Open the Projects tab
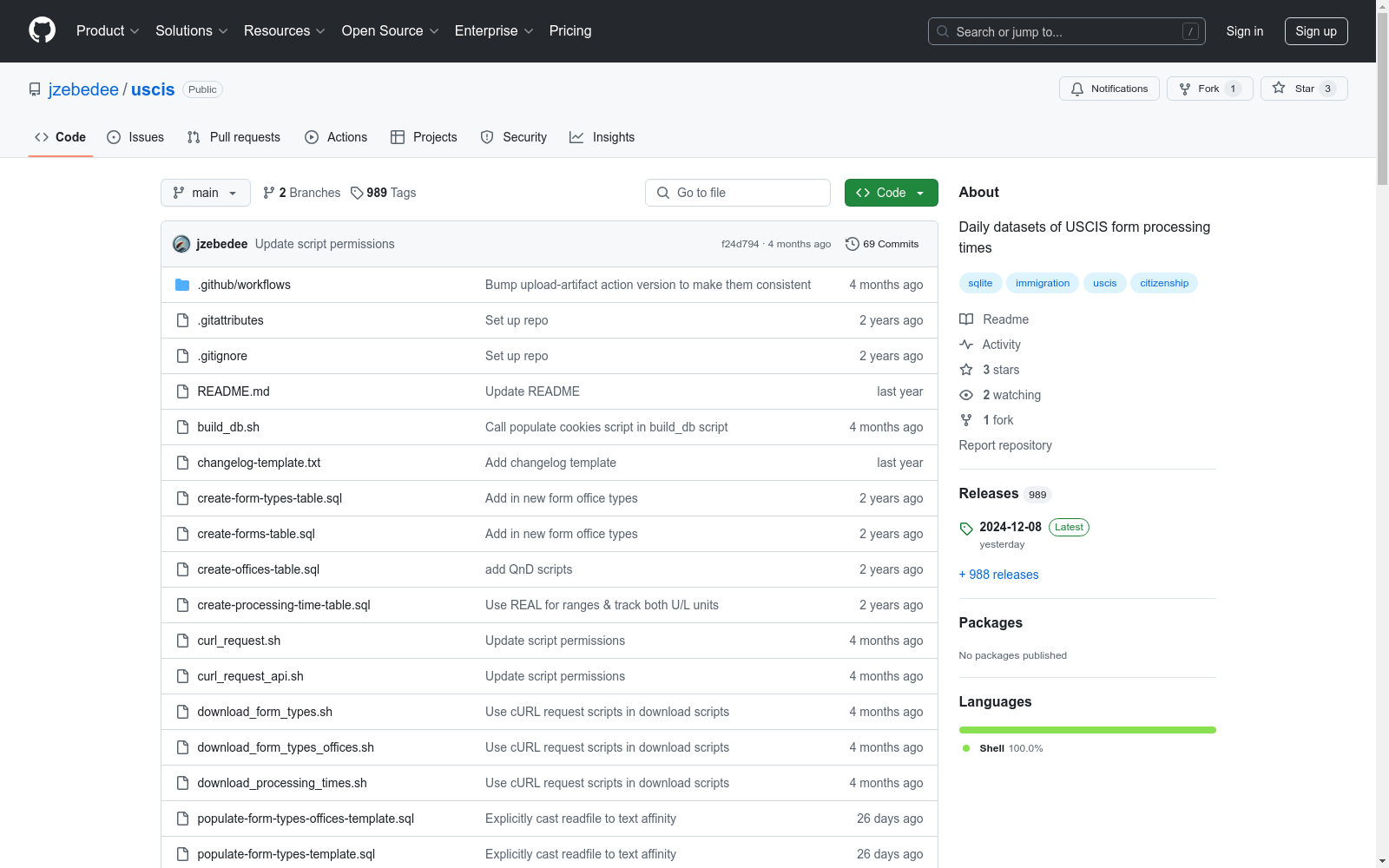Image resolution: width=1389 pixels, height=868 pixels. tap(424, 137)
